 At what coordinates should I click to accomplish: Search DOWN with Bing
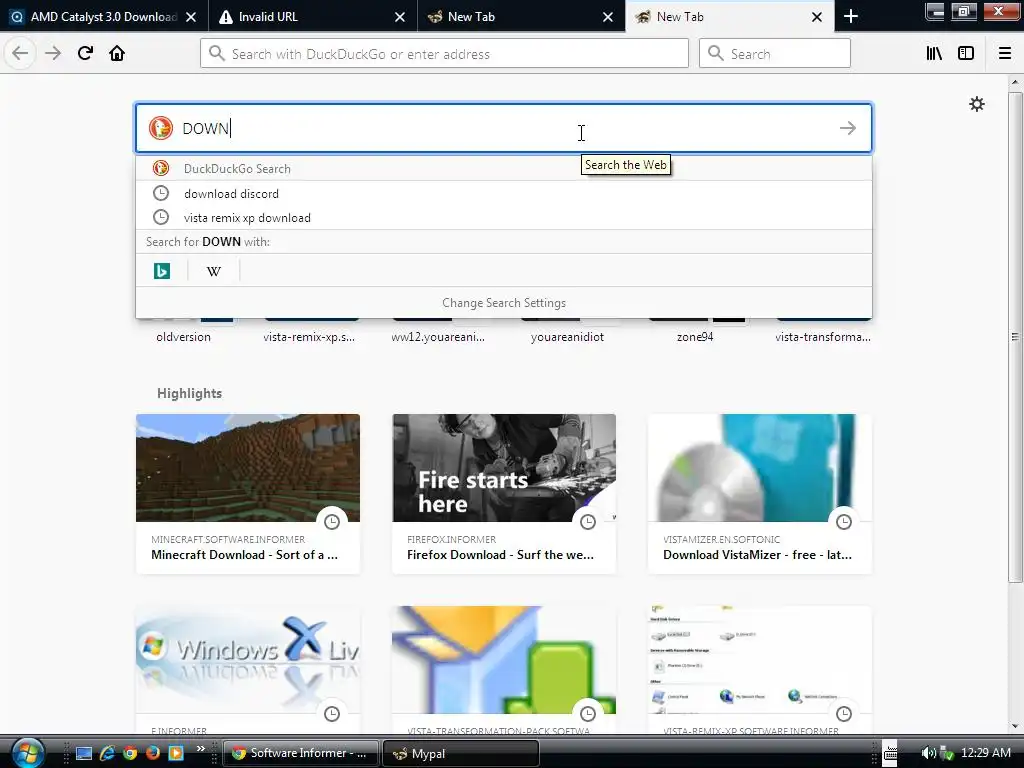pyautogui.click(x=162, y=270)
